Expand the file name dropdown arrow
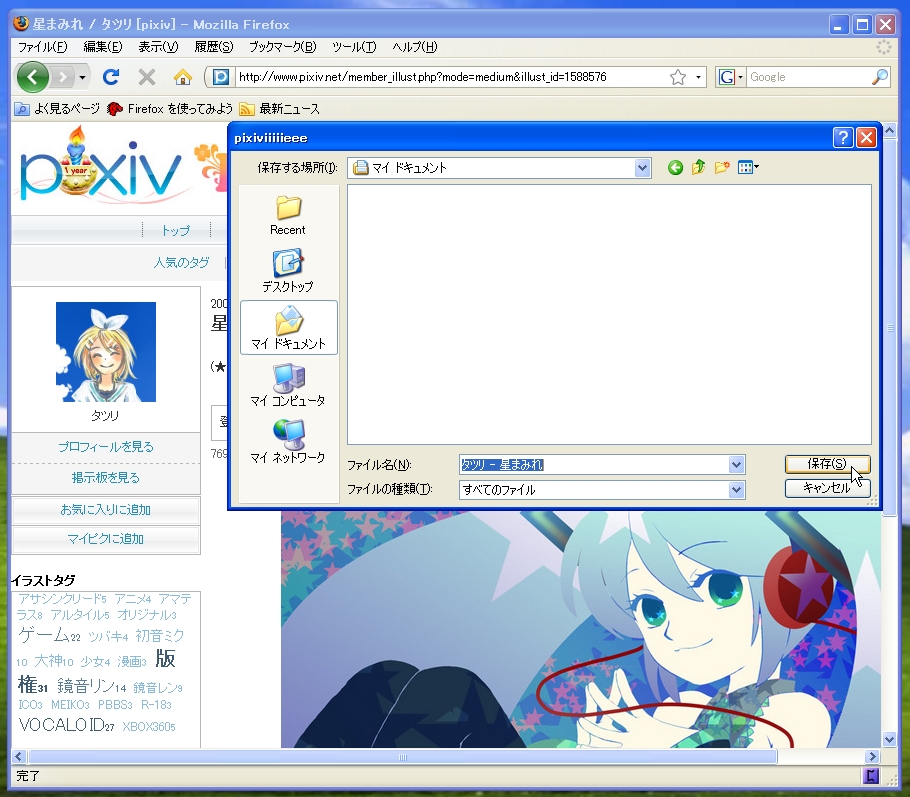 [x=736, y=464]
